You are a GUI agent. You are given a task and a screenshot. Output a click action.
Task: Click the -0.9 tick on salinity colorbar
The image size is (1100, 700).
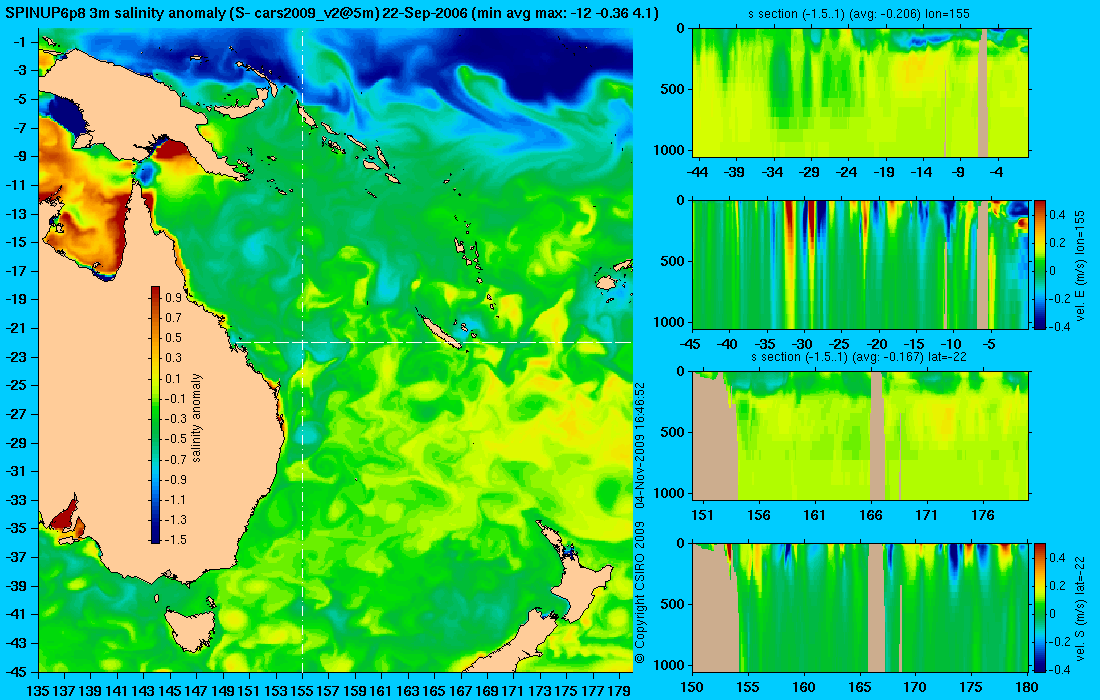175,480
